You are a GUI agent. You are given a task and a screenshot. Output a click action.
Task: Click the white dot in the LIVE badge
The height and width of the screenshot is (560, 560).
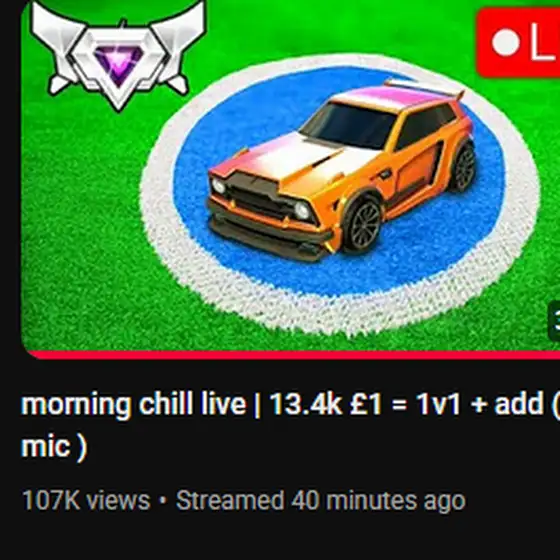[505, 42]
